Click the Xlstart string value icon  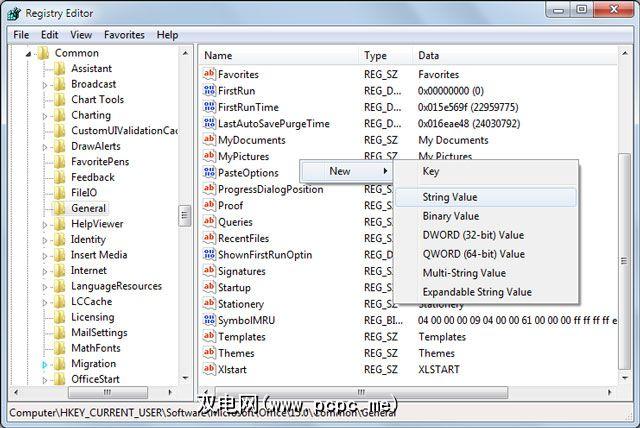(209, 369)
